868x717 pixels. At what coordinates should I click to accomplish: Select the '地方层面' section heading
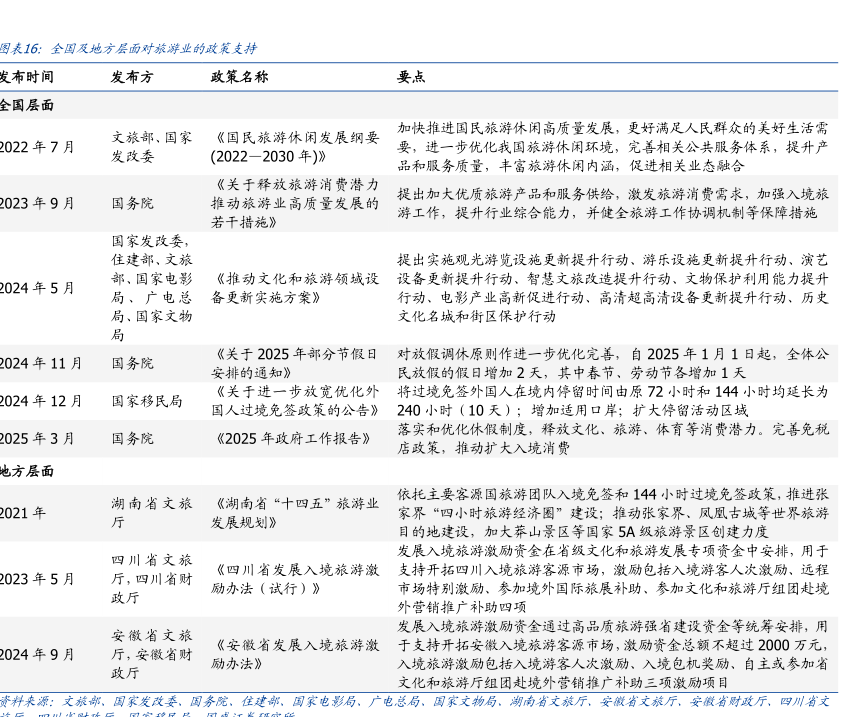[x=27, y=471]
